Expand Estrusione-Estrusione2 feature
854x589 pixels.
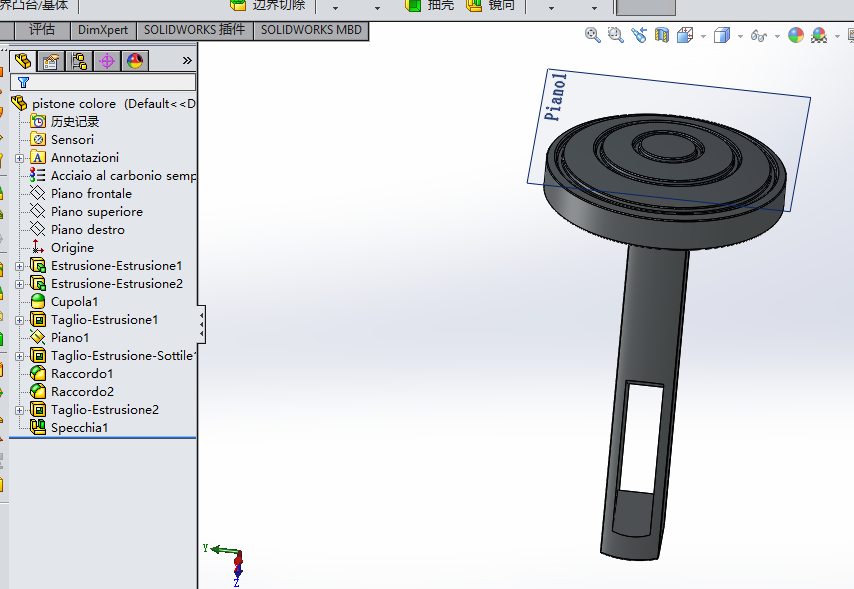(20, 284)
